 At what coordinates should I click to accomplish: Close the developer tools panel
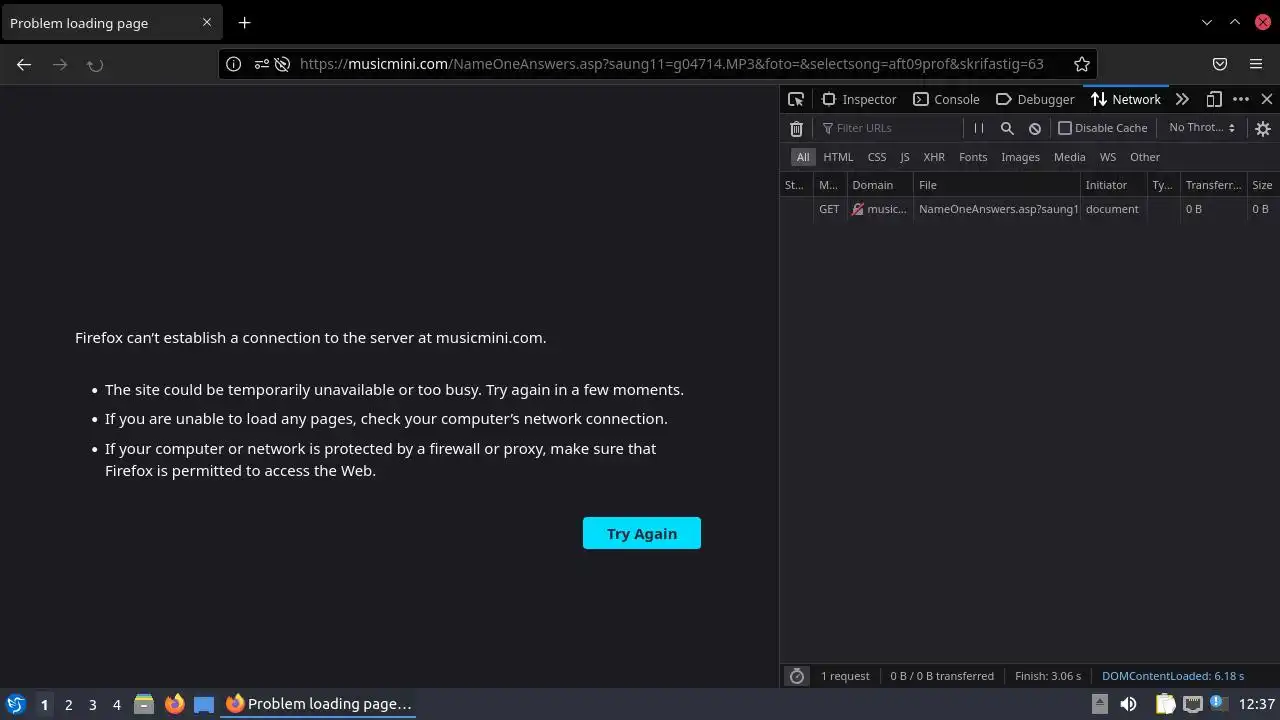pyautogui.click(x=1267, y=99)
